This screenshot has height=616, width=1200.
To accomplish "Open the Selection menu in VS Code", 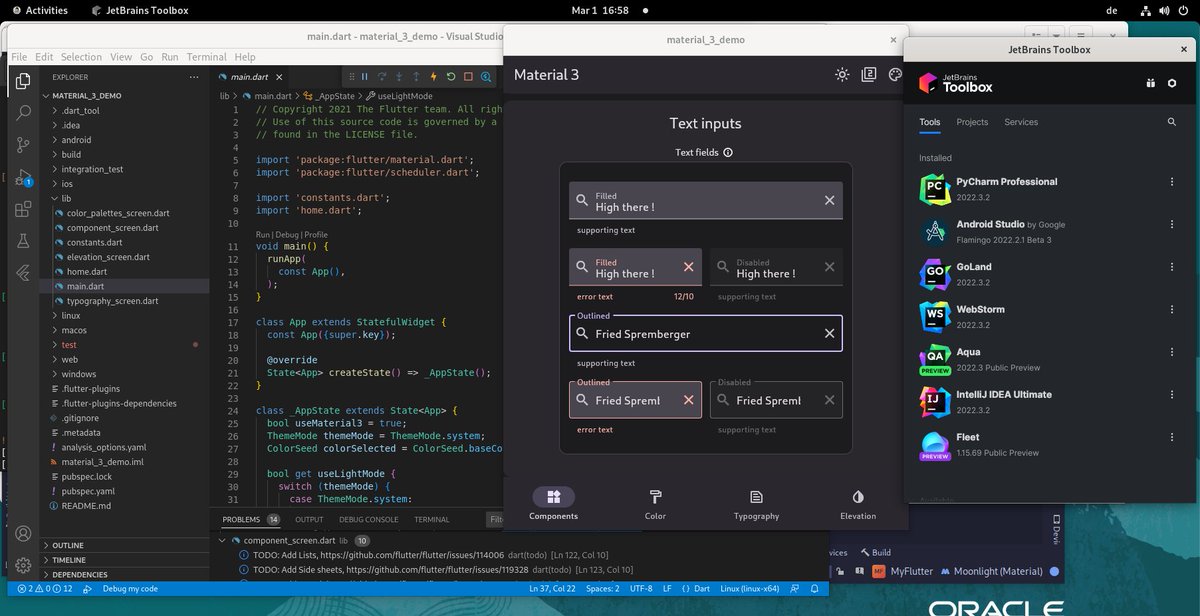I will point(82,57).
